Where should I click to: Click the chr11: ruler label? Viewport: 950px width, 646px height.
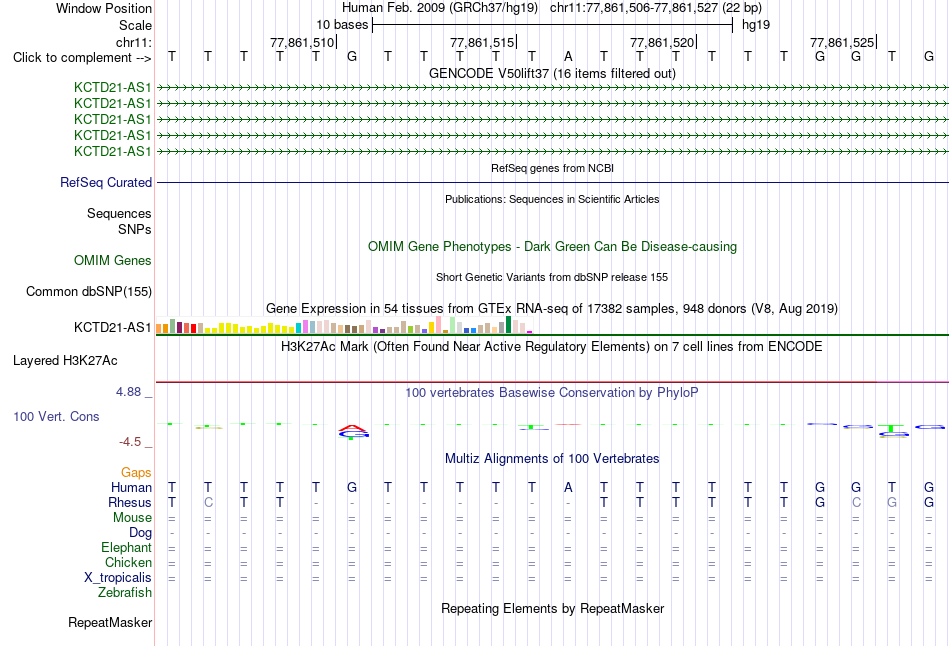pos(133,42)
